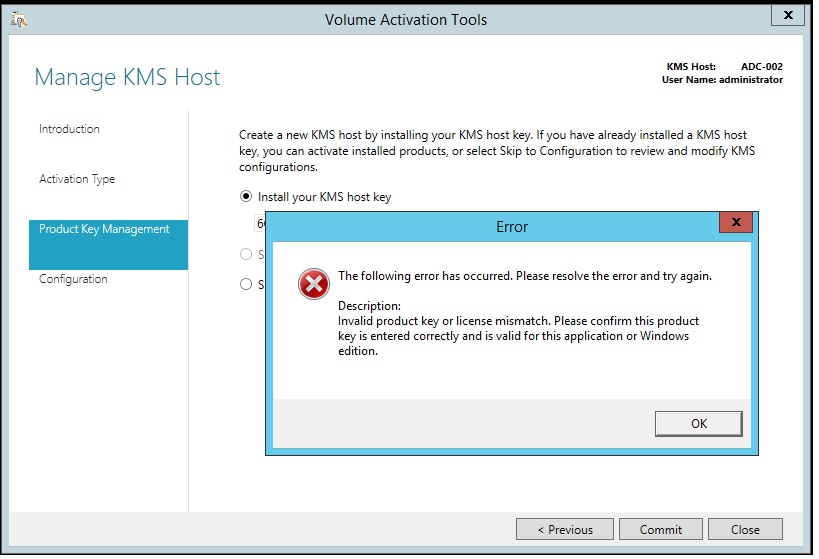Click the Commit button
The height and width of the screenshot is (559, 819).
[661, 529]
